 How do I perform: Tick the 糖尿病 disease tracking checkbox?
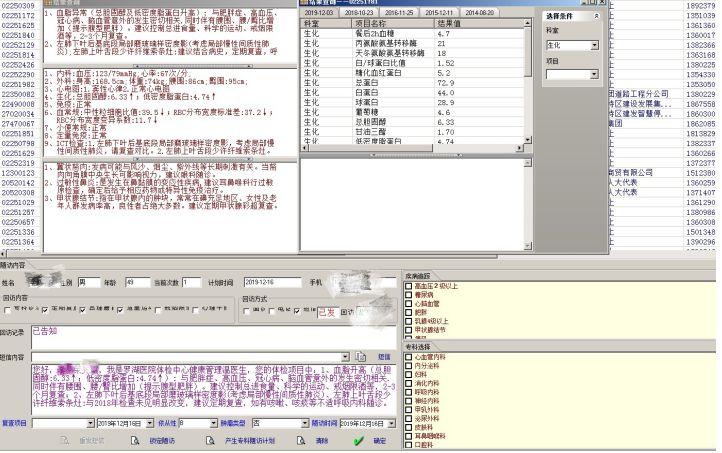[x=409, y=294]
